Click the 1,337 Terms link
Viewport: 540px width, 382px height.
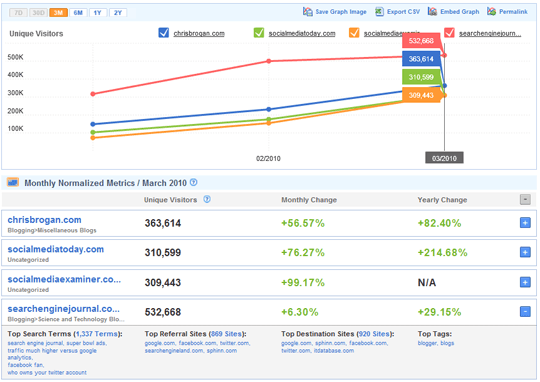tap(97, 334)
